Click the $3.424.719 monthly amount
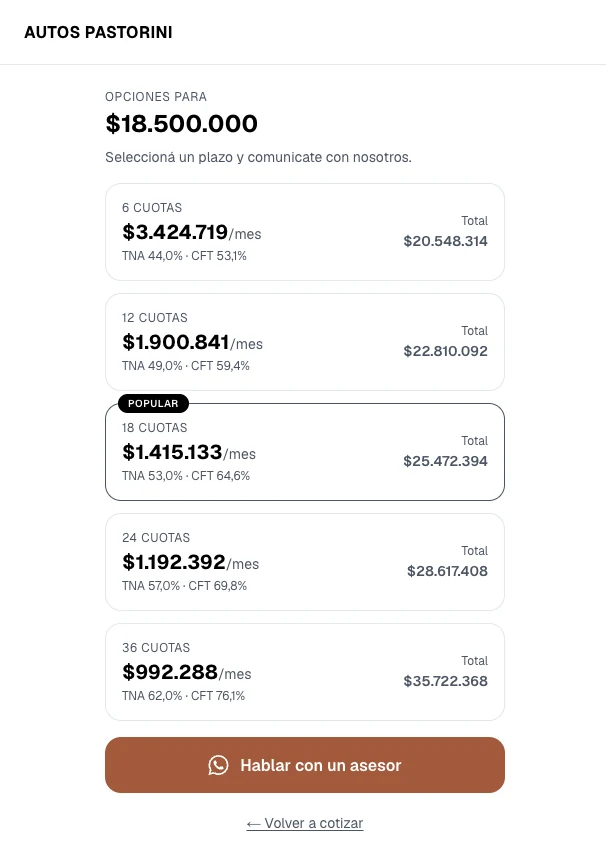606x856 pixels. pyautogui.click(x=175, y=232)
